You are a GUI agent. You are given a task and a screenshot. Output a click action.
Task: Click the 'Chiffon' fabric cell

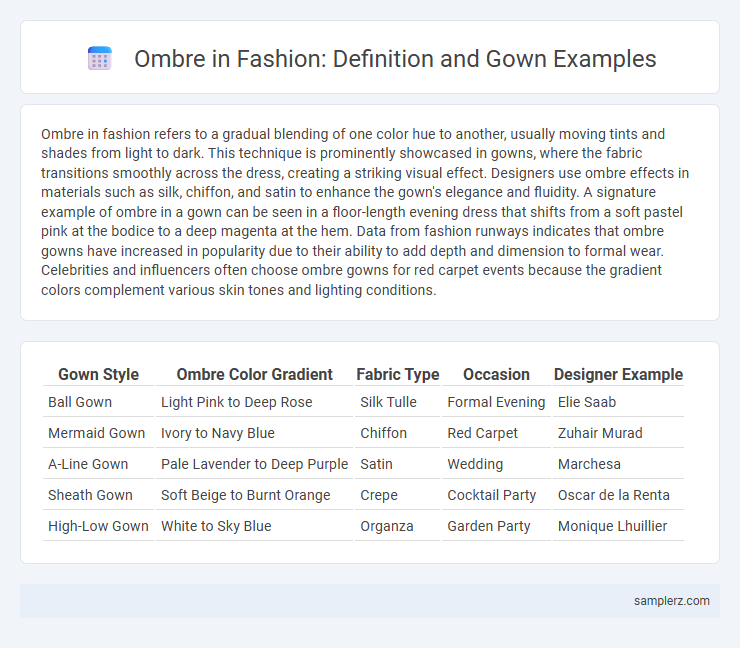pyautogui.click(x=397, y=433)
